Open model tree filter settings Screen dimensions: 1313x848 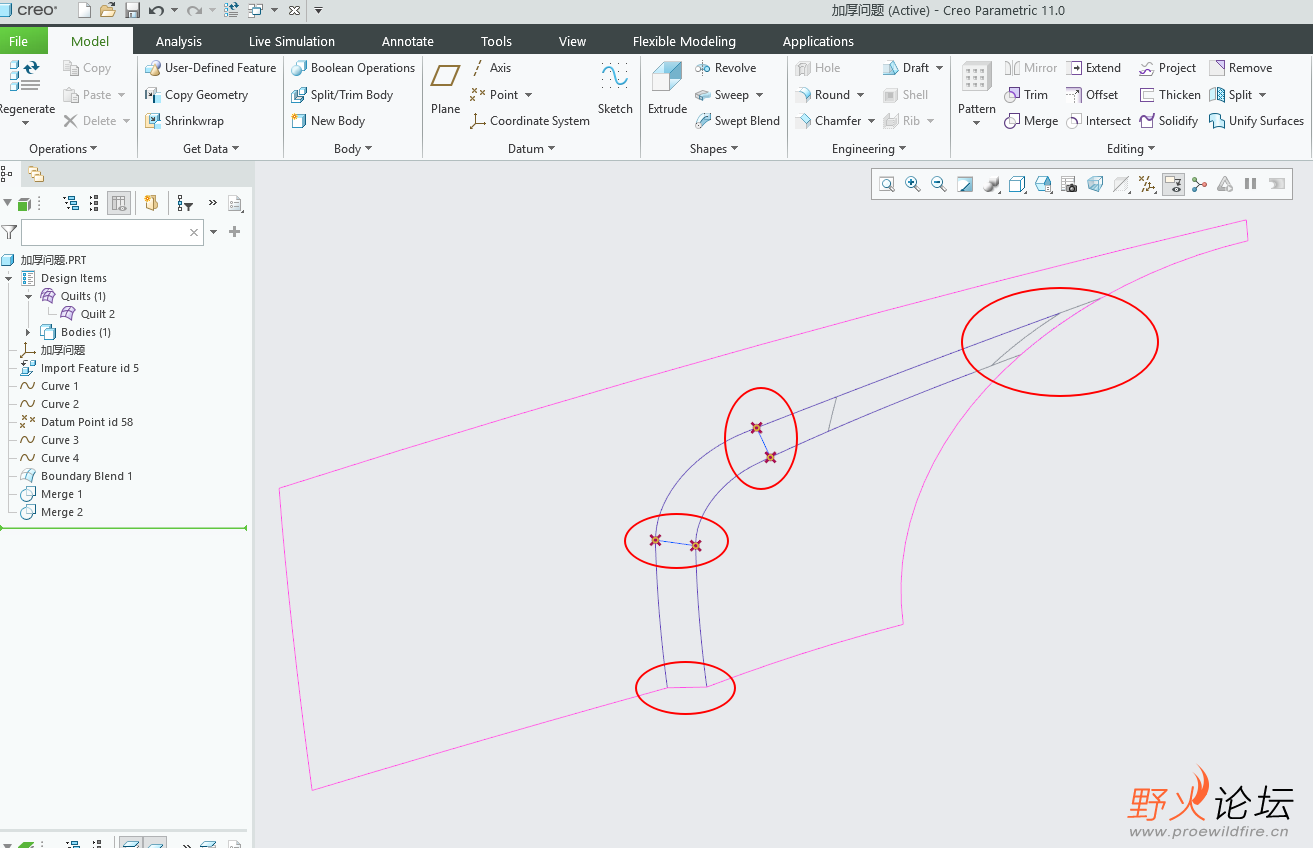point(185,203)
